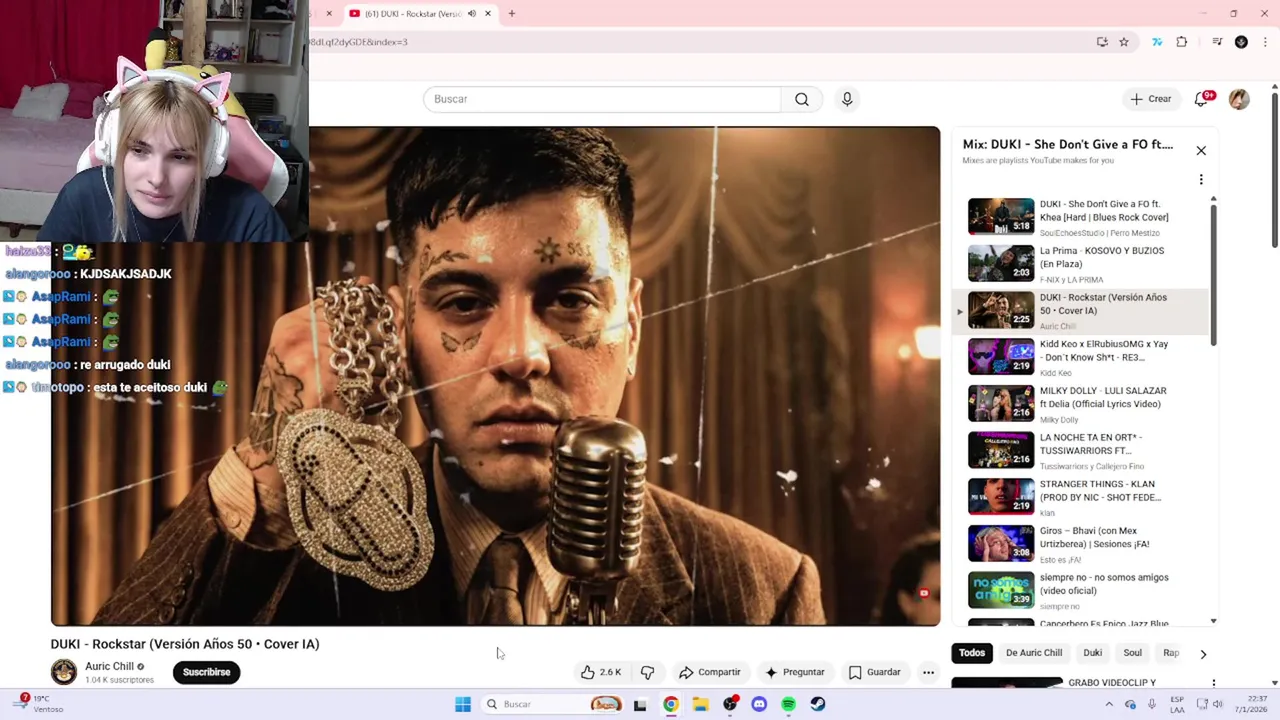Screen dimensions: 1280x720
Task: Select the Duki filter chip
Action: click(1092, 653)
